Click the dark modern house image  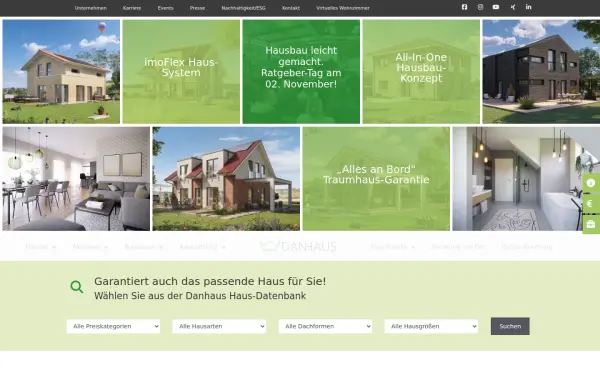tap(541, 72)
